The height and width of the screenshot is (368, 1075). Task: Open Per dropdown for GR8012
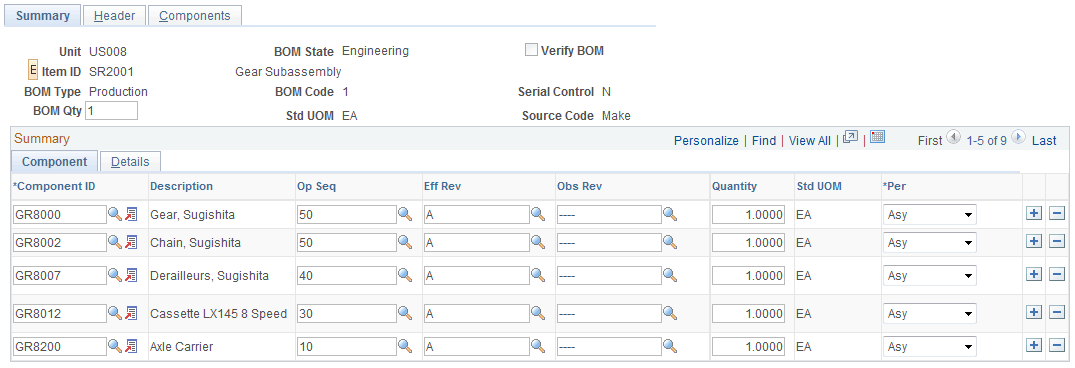click(930, 313)
